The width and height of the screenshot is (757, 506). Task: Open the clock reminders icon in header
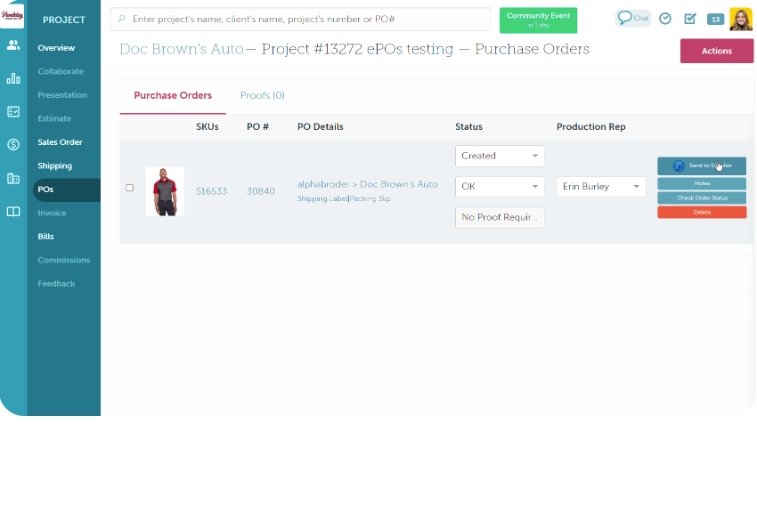pos(665,19)
